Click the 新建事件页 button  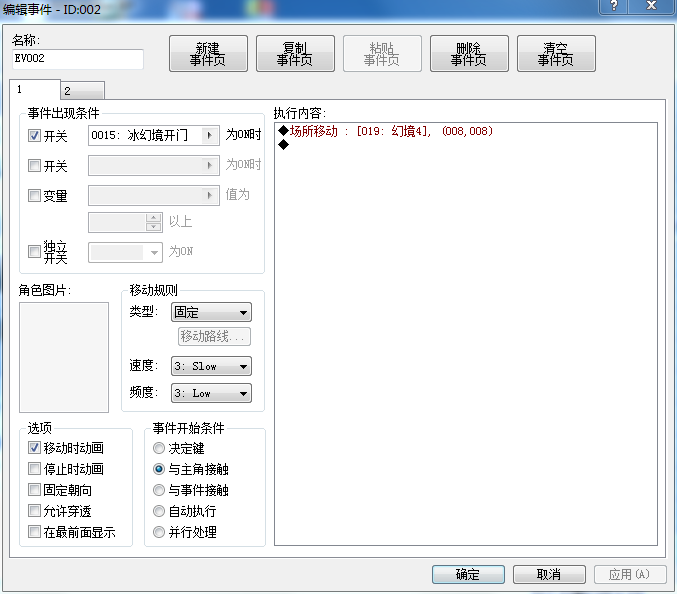pyautogui.click(x=208, y=54)
